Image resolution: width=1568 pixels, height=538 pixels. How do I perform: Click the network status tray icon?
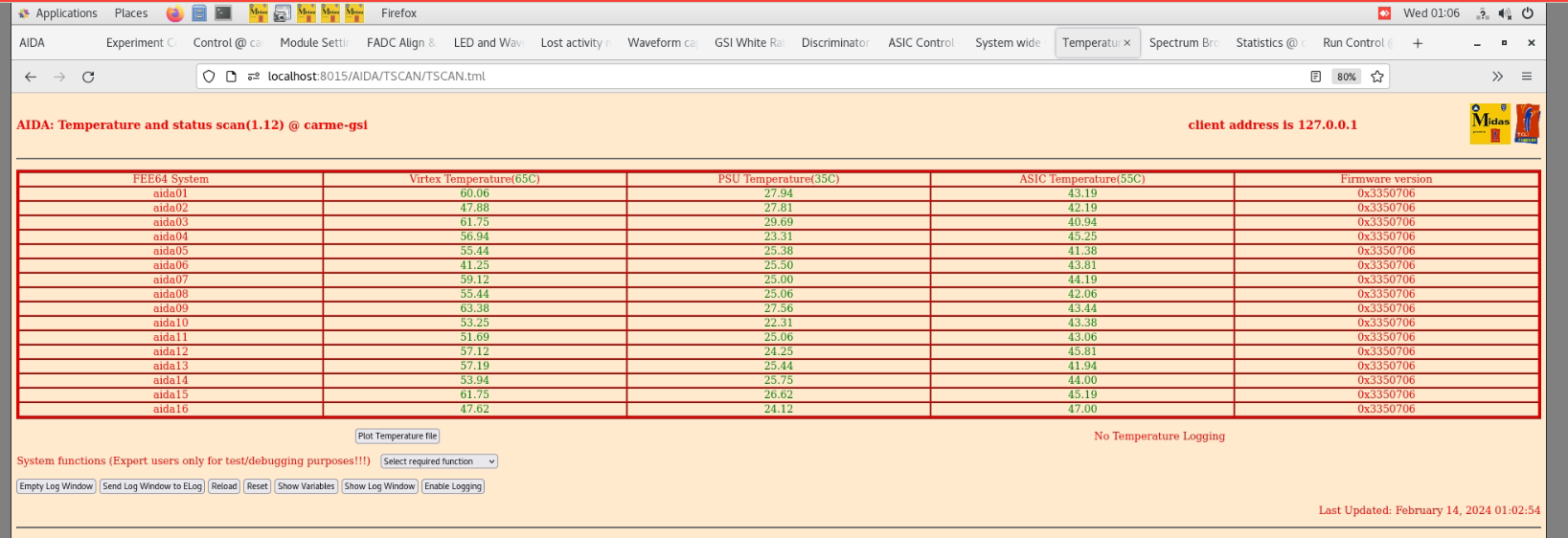[1483, 13]
